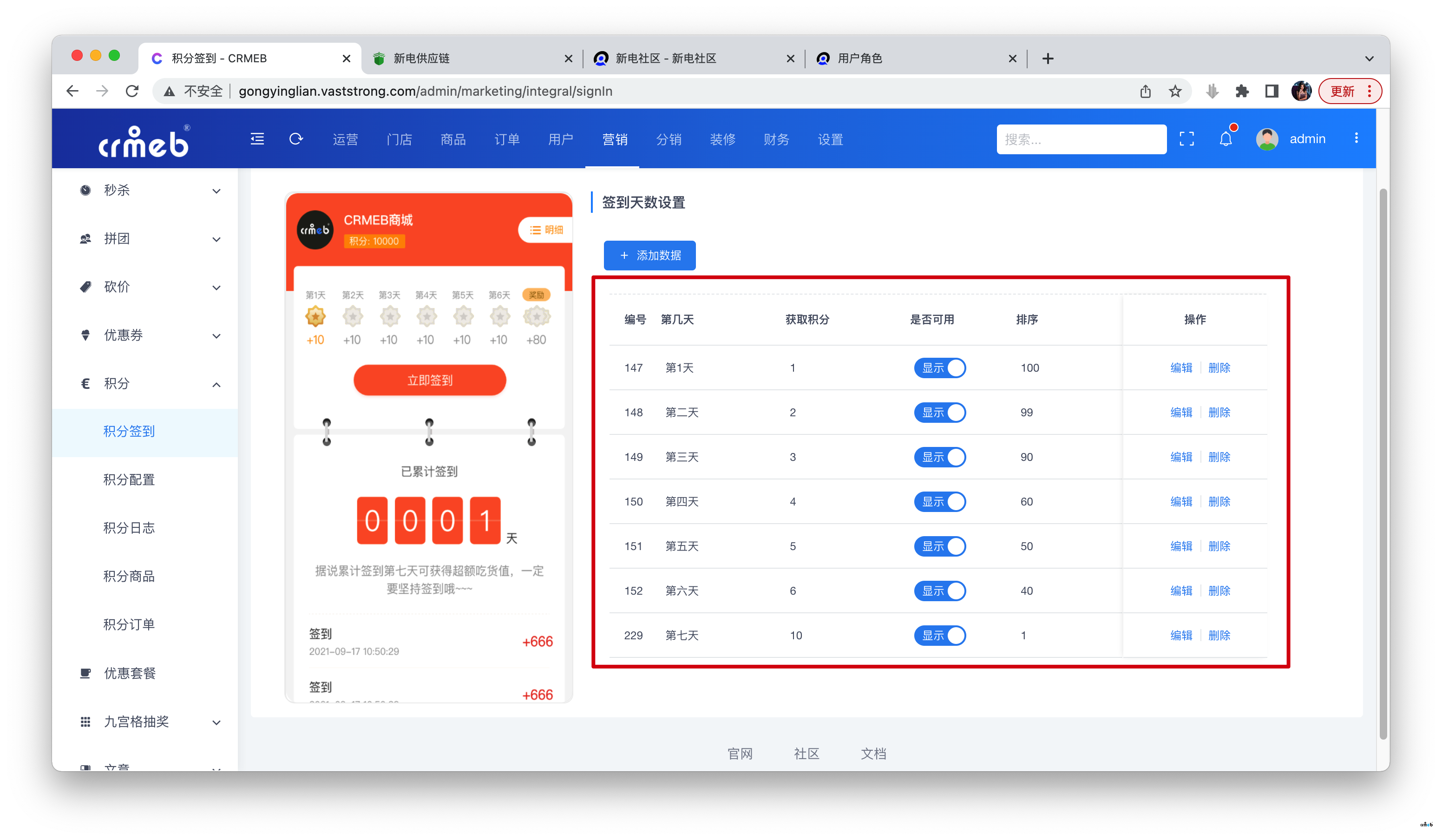Click the 立即签到 button in preview
This screenshot has width=1442, height=840.
[x=429, y=380]
